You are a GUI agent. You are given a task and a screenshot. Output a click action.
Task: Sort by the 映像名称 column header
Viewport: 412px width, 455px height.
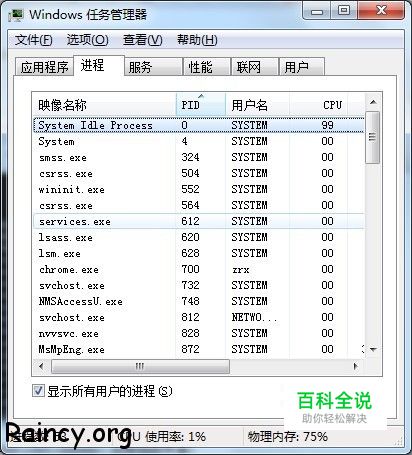[104, 105]
